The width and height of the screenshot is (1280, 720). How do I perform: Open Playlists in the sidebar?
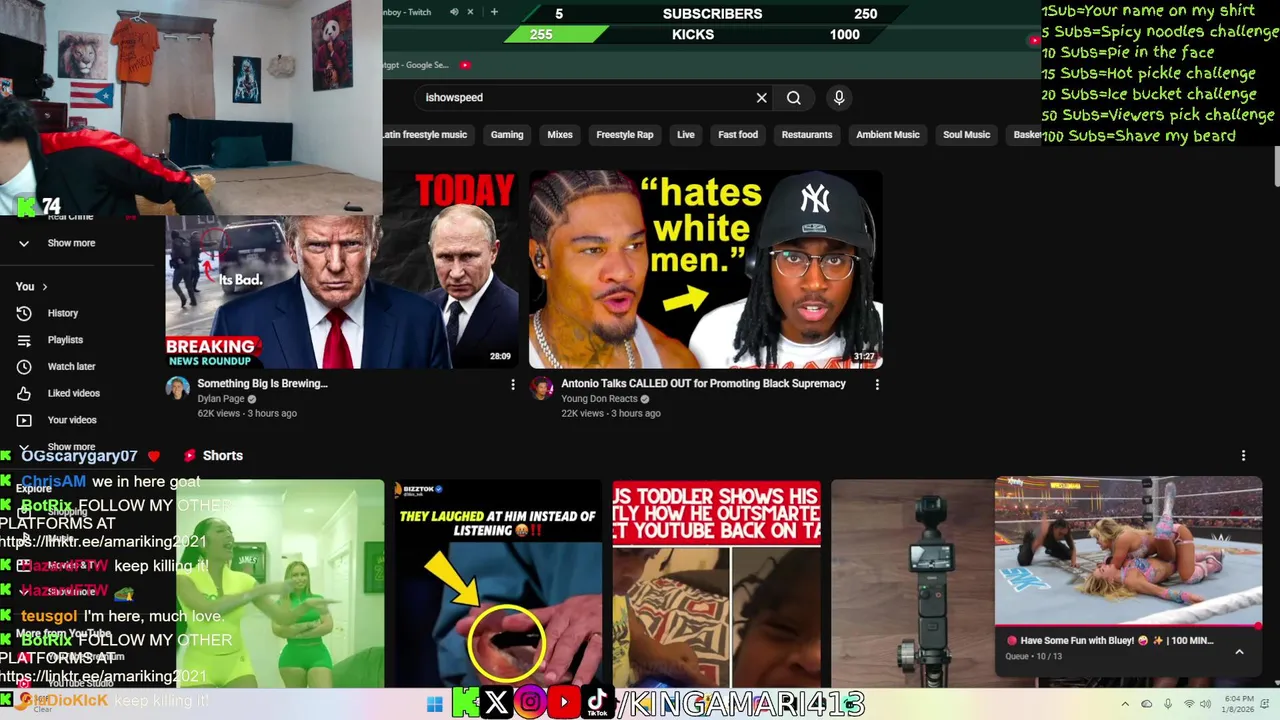[65, 340]
